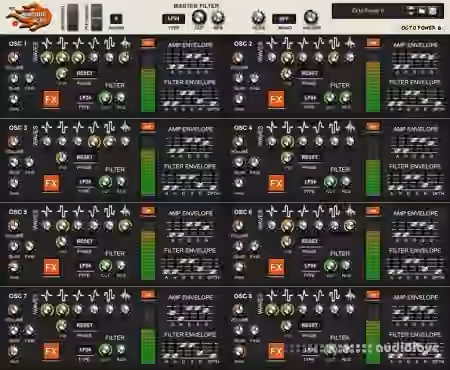Viewport: 450px width, 370px height.
Task: Select the sixth waveform icon in OSC 5
Action: pos(125,211)
